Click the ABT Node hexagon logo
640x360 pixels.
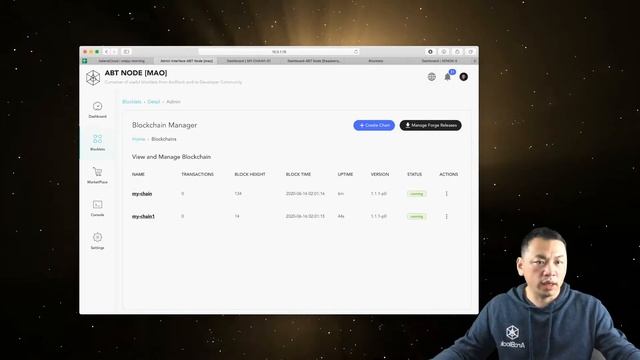click(93, 78)
